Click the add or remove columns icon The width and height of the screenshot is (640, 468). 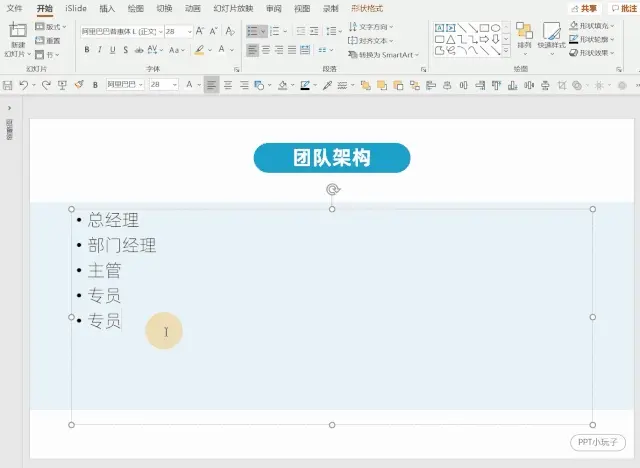click(322, 50)
